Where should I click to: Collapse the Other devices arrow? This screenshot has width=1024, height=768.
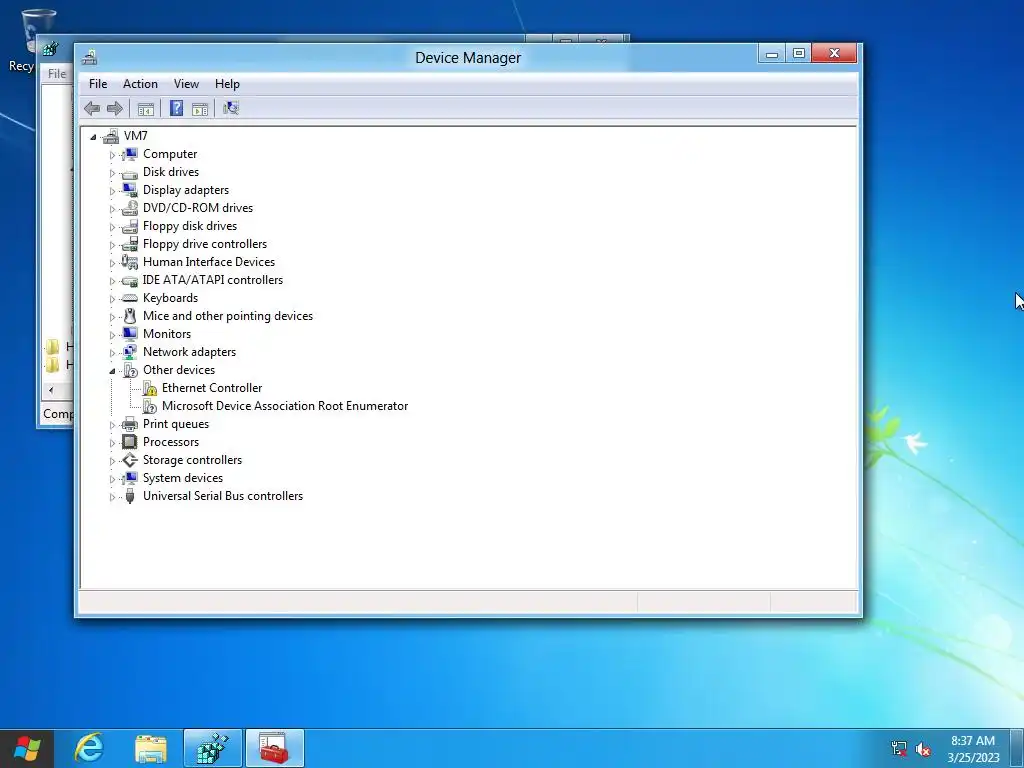coord(112,371)
